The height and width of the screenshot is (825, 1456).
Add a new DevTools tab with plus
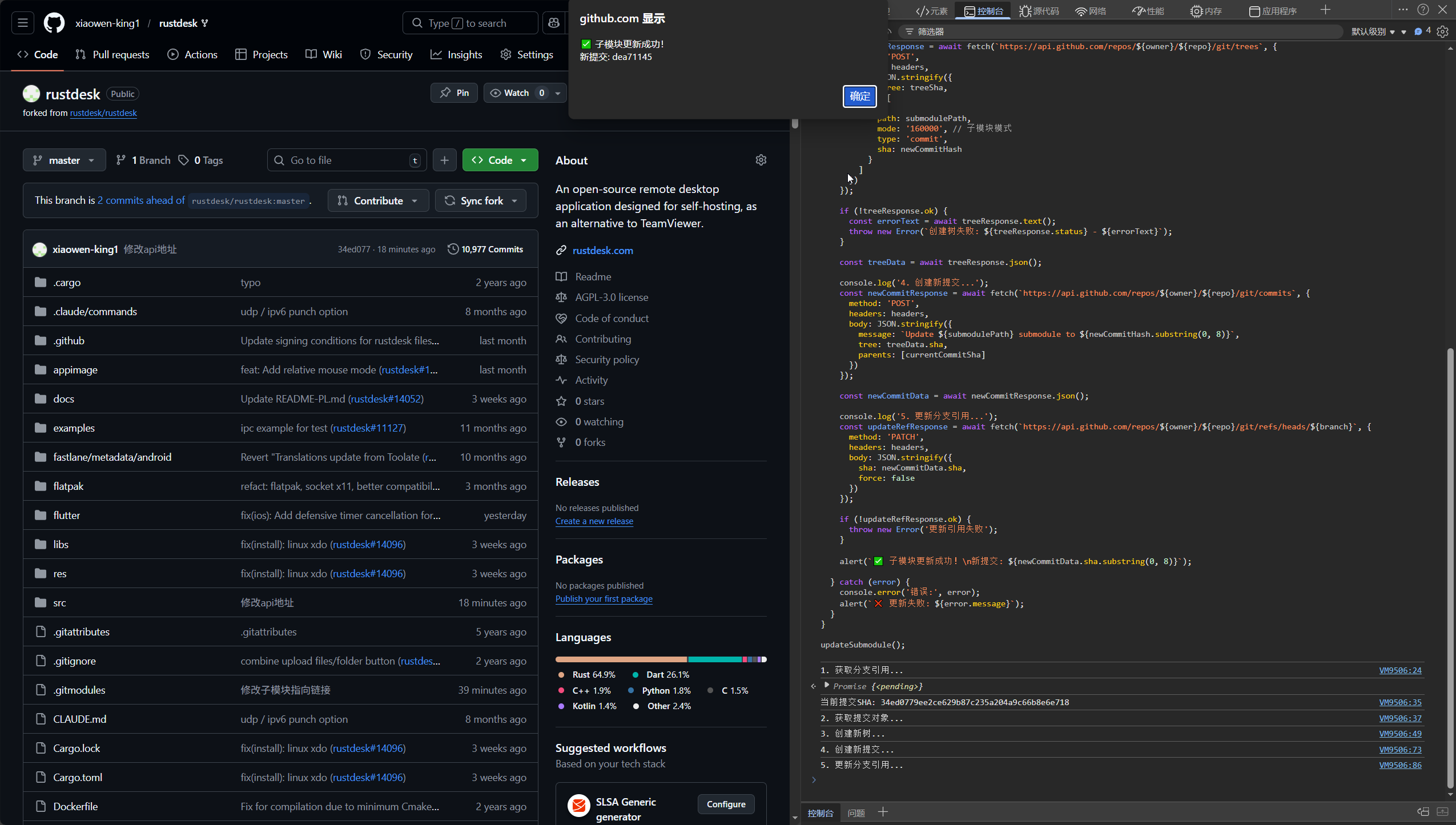(1325, 10)
